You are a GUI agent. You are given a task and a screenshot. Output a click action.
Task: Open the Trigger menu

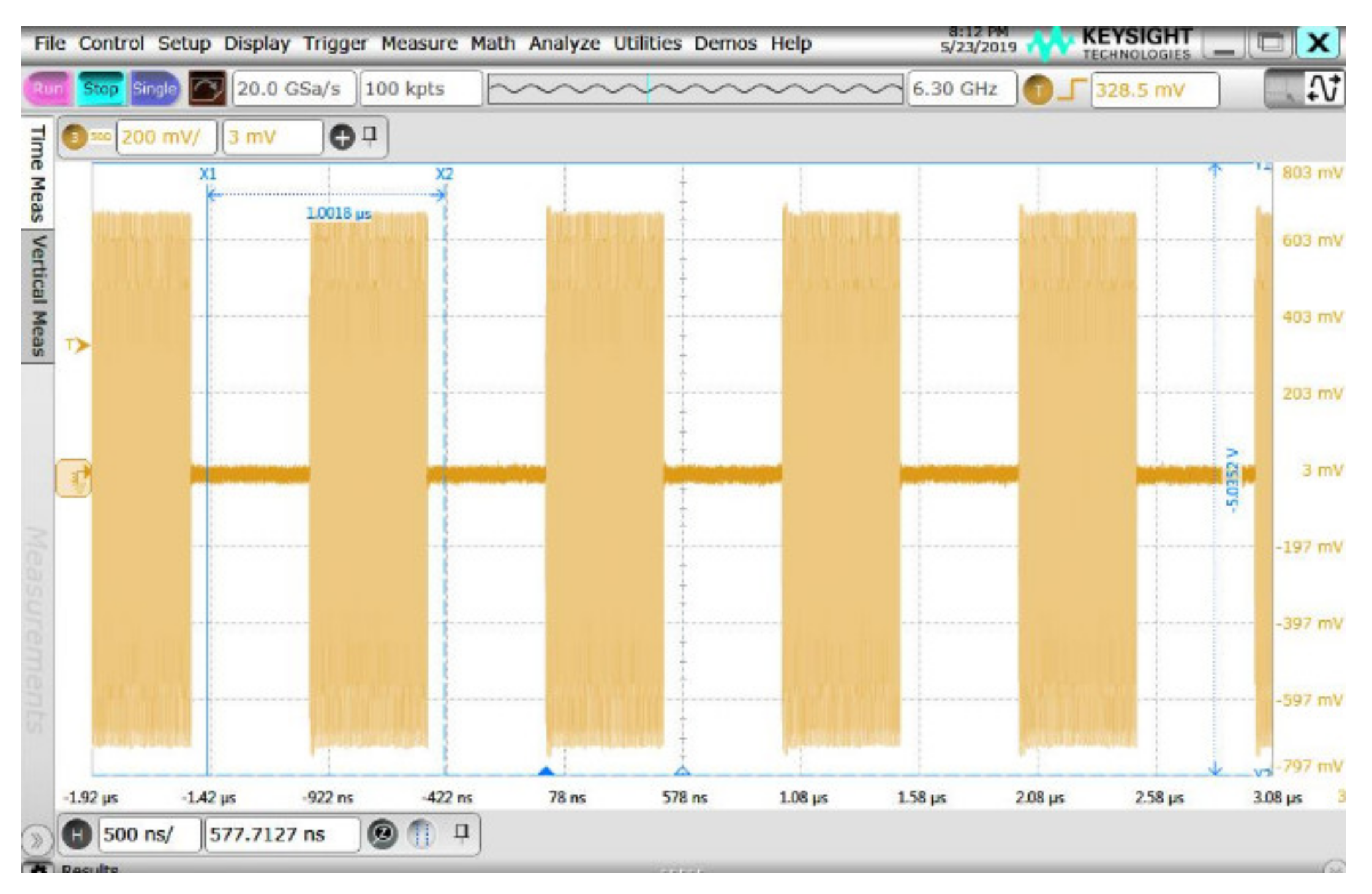tap(334, 43)
